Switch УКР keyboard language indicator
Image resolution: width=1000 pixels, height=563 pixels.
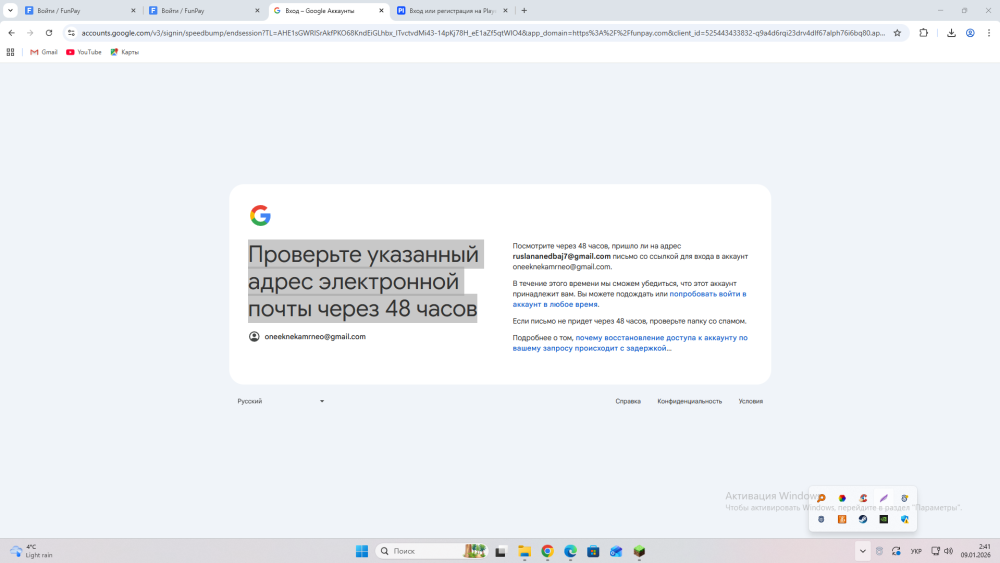point(916,551)
